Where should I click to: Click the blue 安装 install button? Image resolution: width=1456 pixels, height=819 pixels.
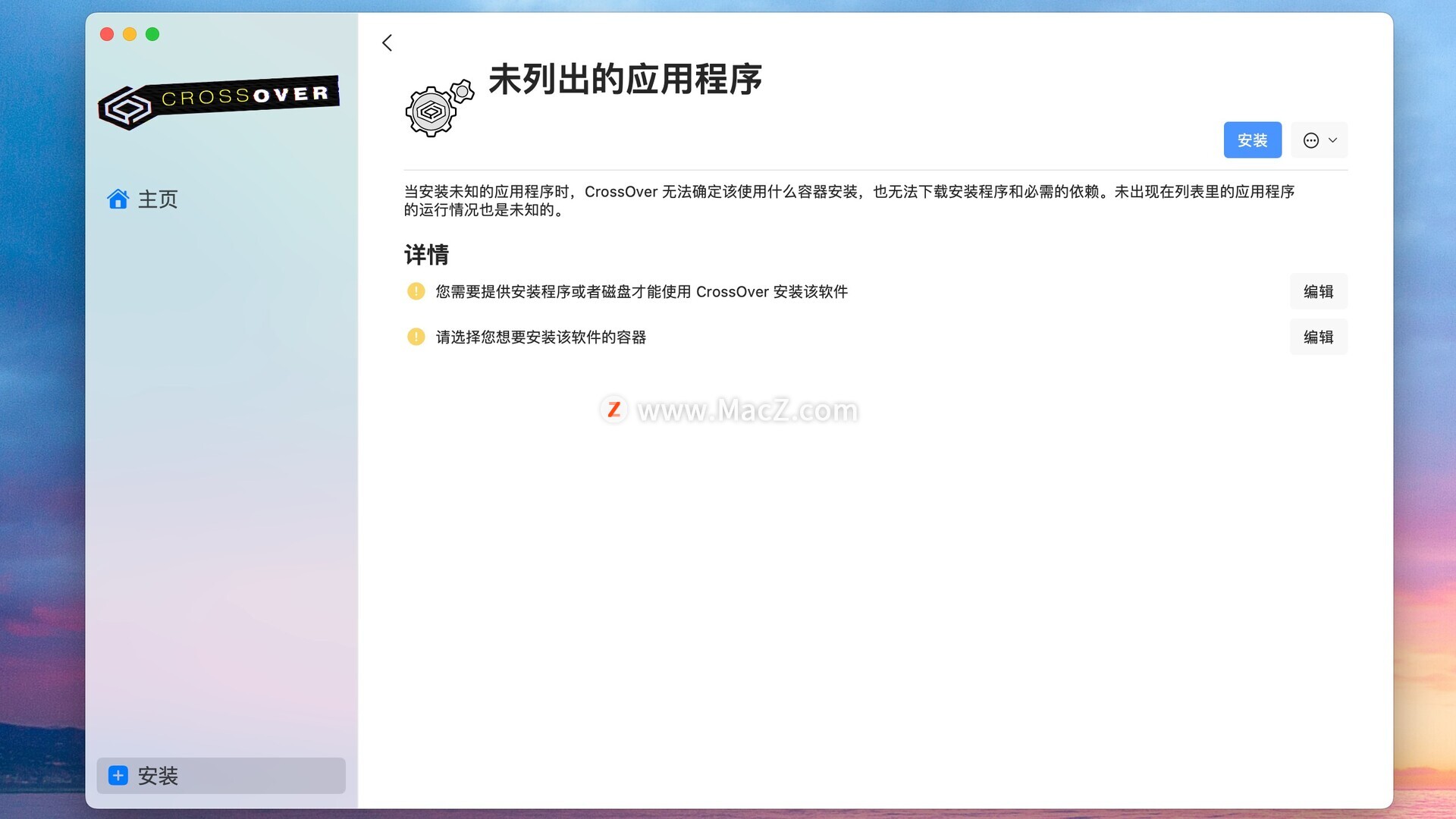(x=1252, y=140)
